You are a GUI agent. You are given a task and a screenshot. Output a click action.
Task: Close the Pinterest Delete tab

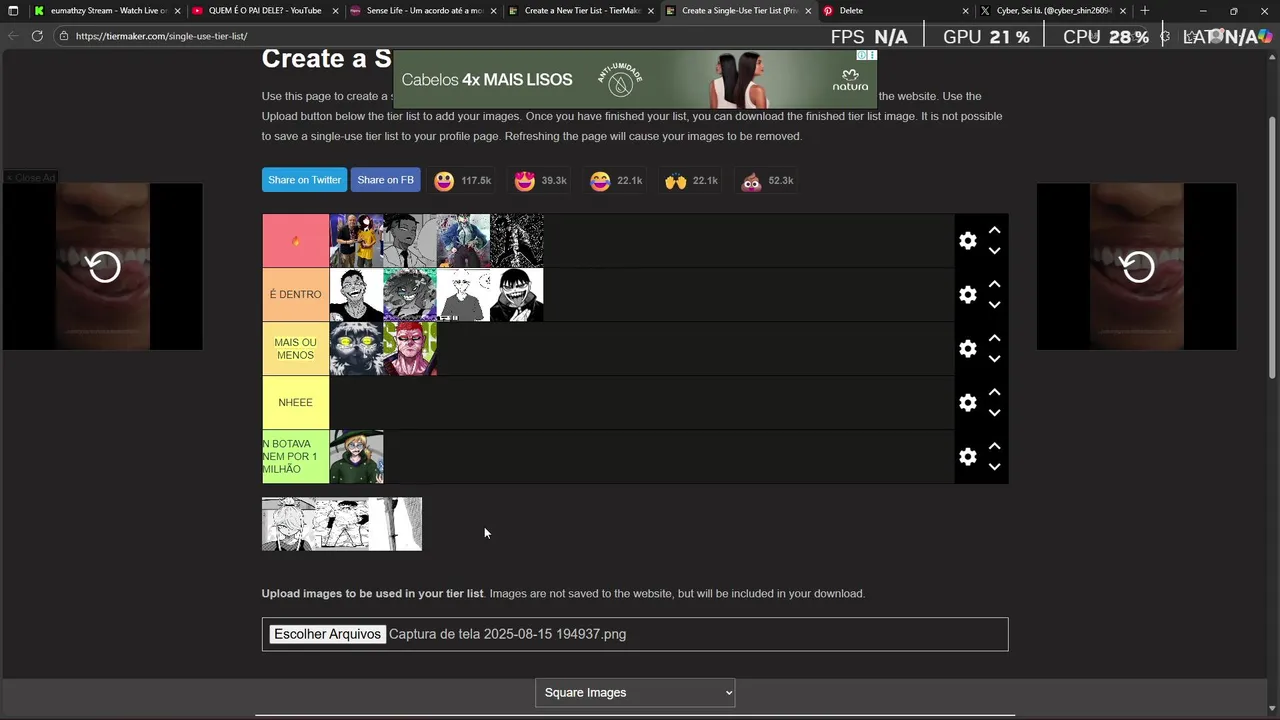coord(965,11)
